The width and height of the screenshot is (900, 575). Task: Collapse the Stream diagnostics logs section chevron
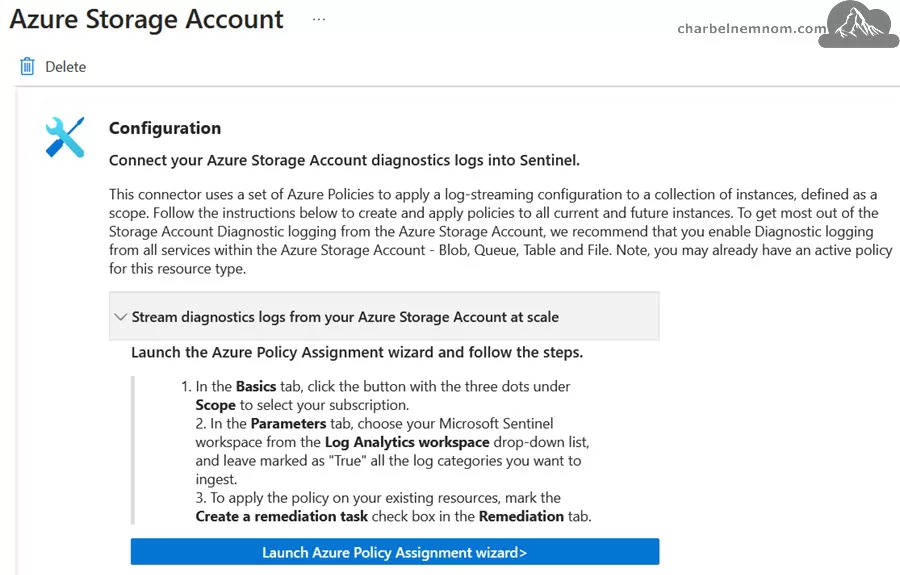(x=121, y=317)
